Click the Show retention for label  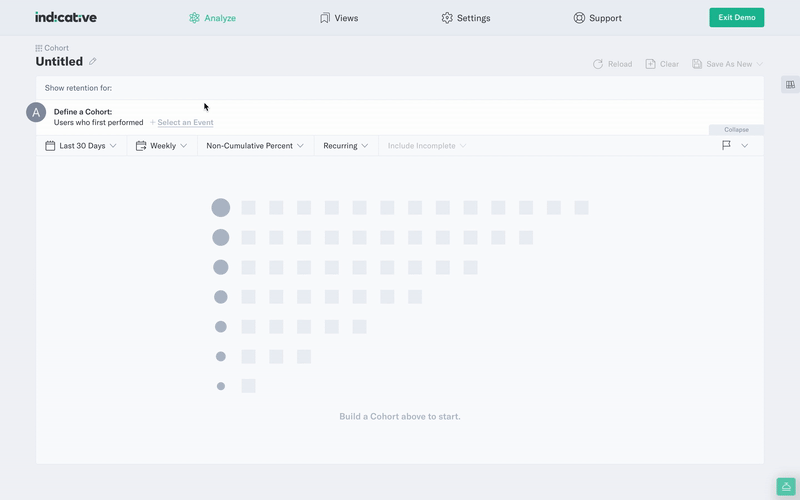(x=78, y=88)
